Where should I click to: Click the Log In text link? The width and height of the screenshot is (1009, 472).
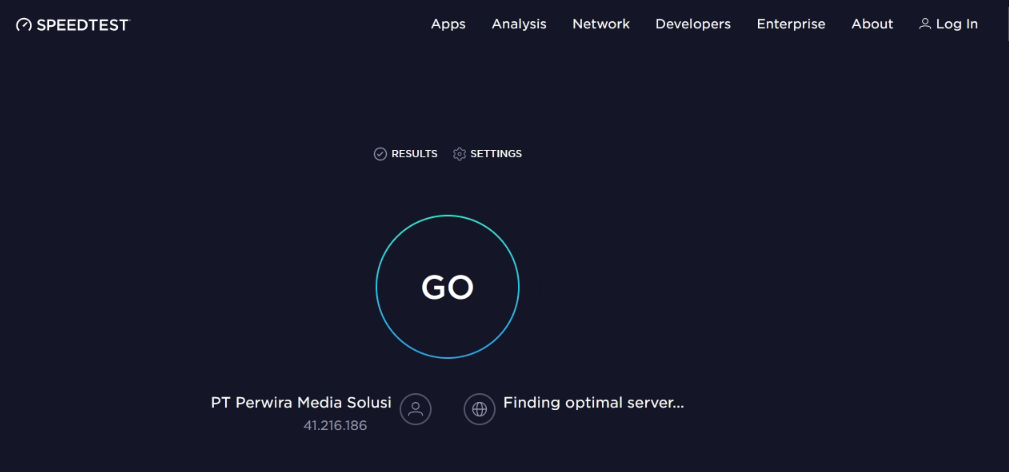click(x=957, y=24)
